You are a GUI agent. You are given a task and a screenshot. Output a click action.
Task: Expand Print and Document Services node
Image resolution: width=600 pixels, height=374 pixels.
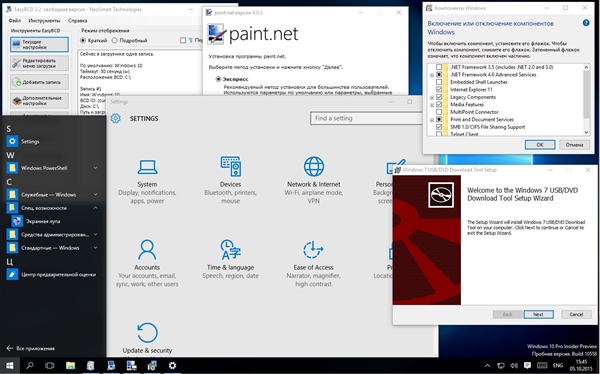pos(432,120)
